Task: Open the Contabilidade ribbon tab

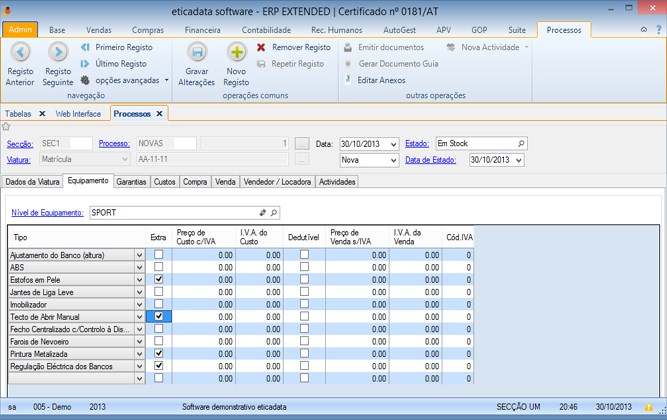Action: tap(266, 31)
